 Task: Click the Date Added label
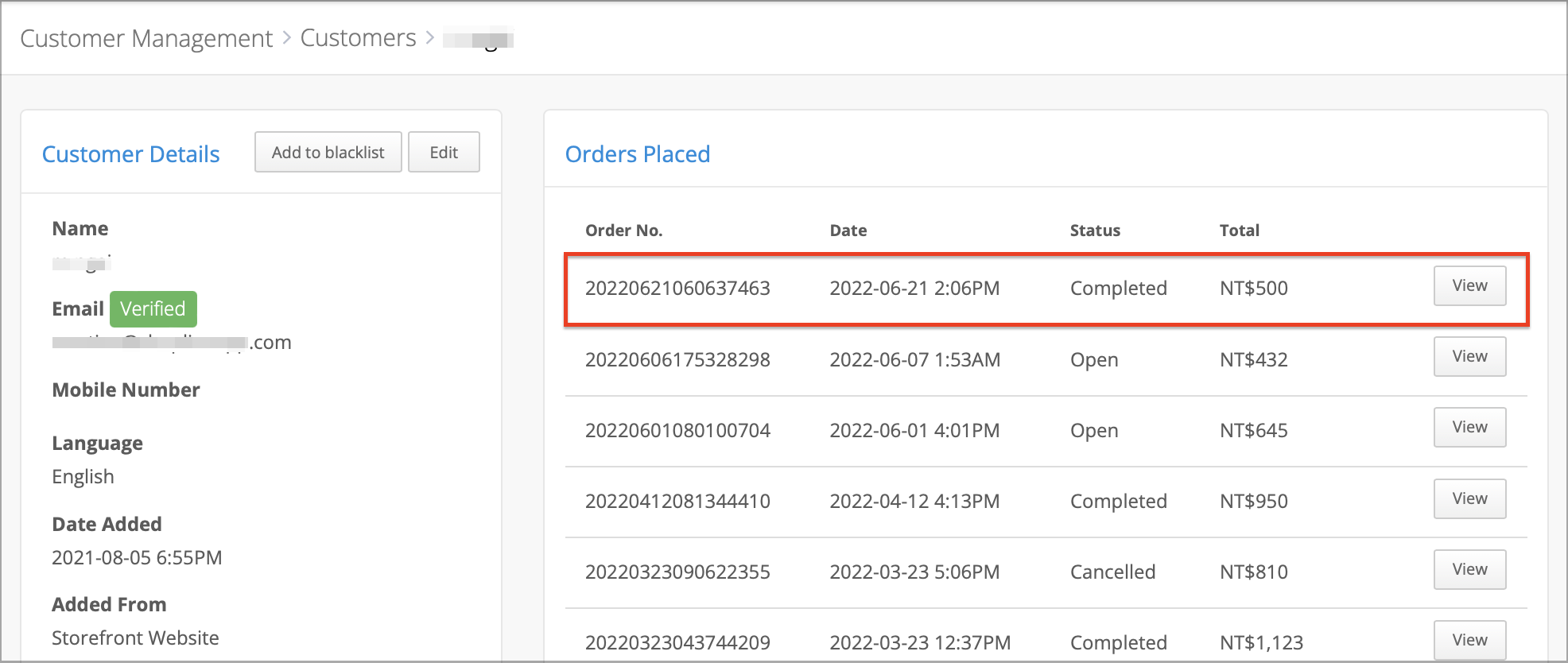click(107, 524)
